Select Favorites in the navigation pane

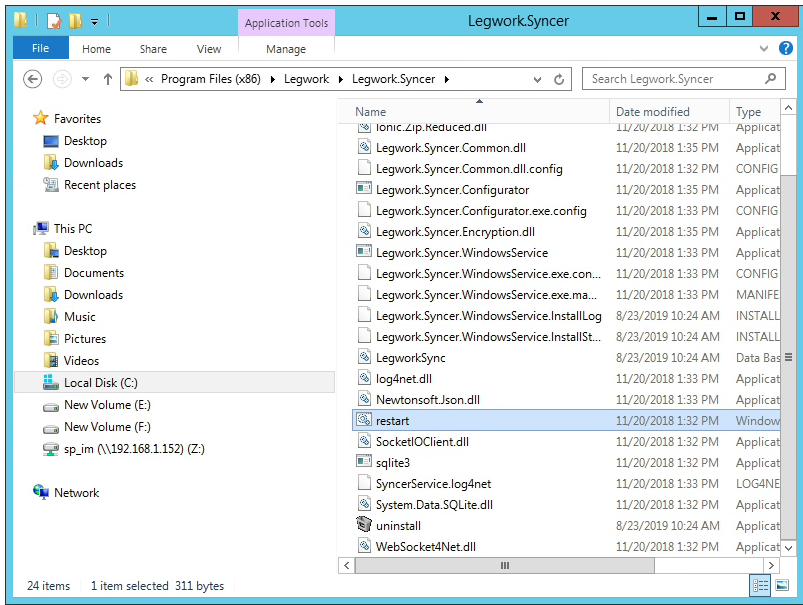coord(77,119)
